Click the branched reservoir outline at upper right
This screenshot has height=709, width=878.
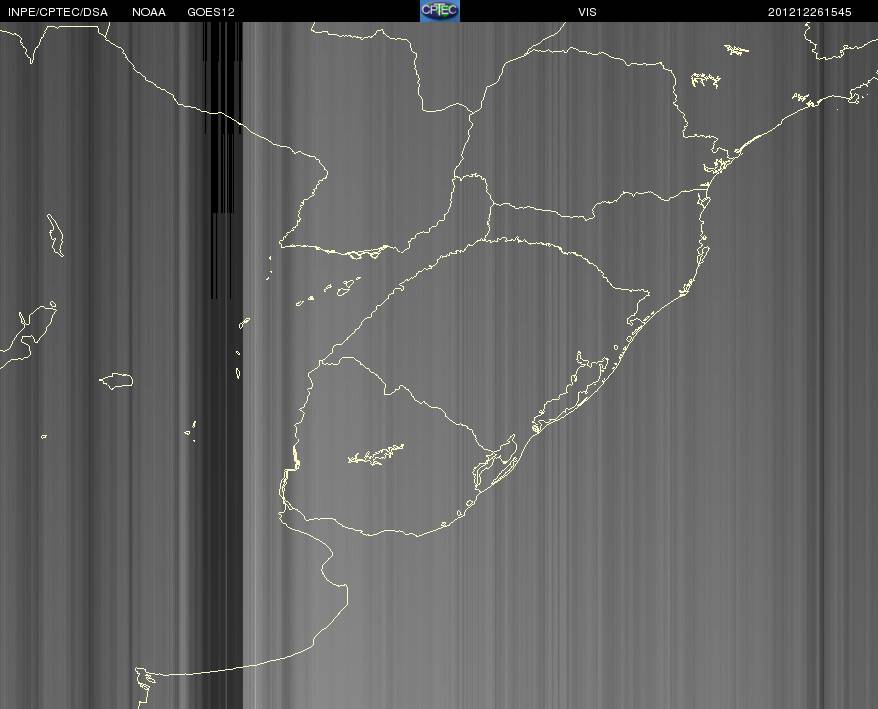(x=705, y=80)
